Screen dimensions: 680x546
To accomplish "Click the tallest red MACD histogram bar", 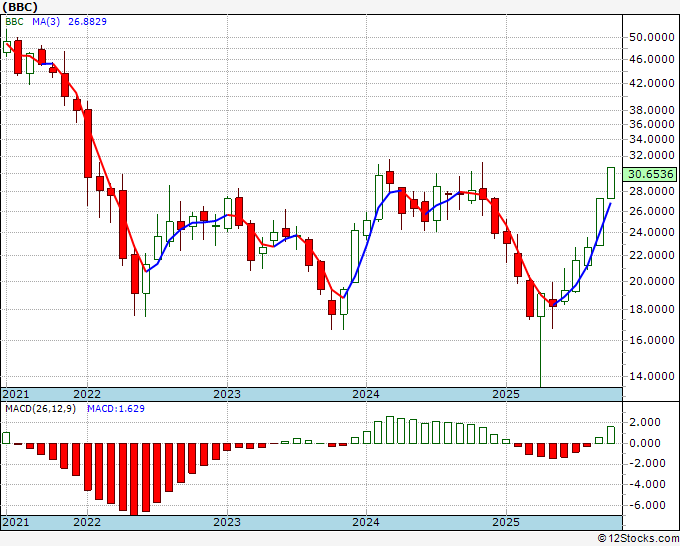I will 134,479.
